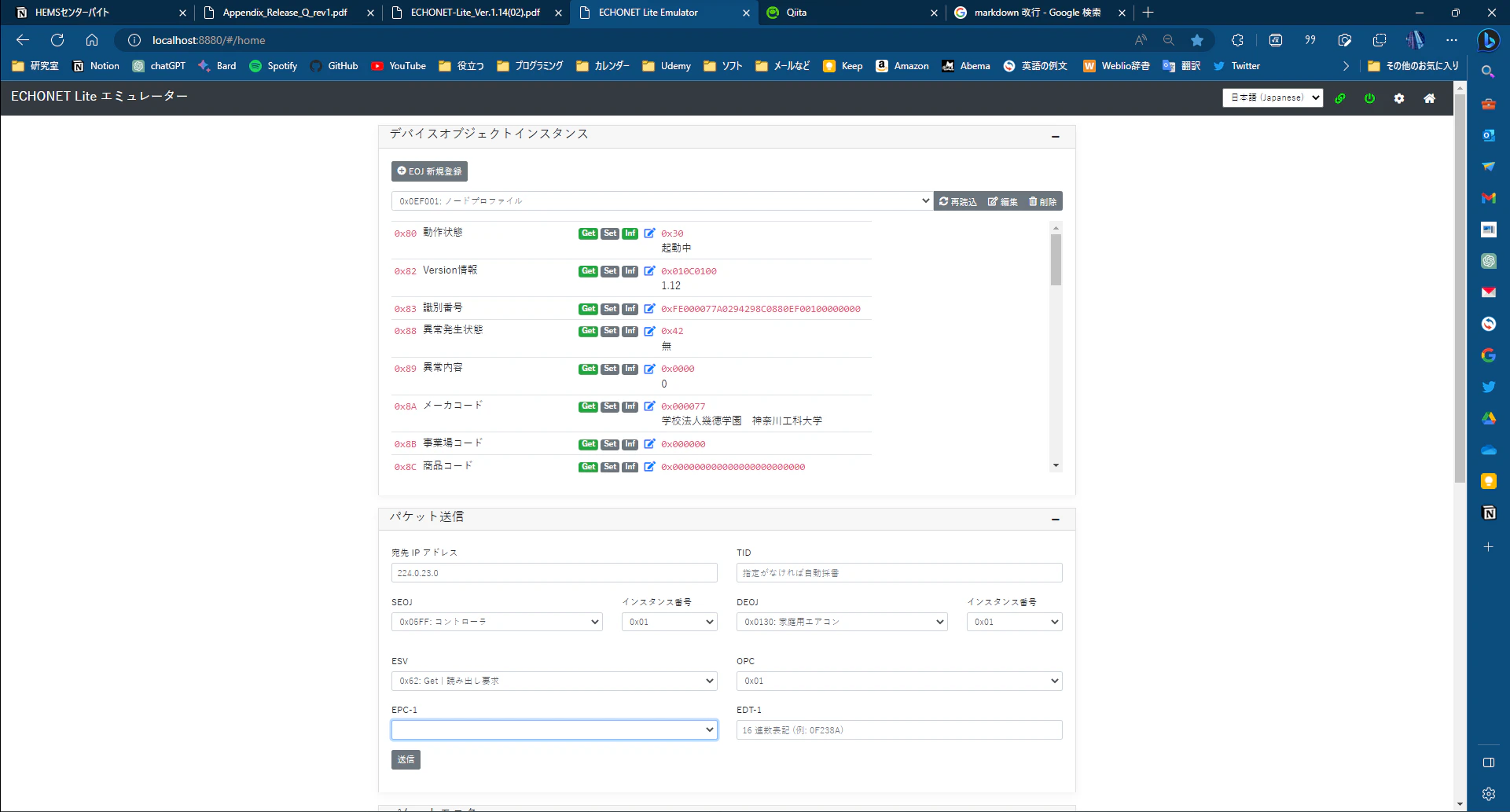1510x812 pixels.
Task: Click the 送信 send button
Action: tap(406, 759)
